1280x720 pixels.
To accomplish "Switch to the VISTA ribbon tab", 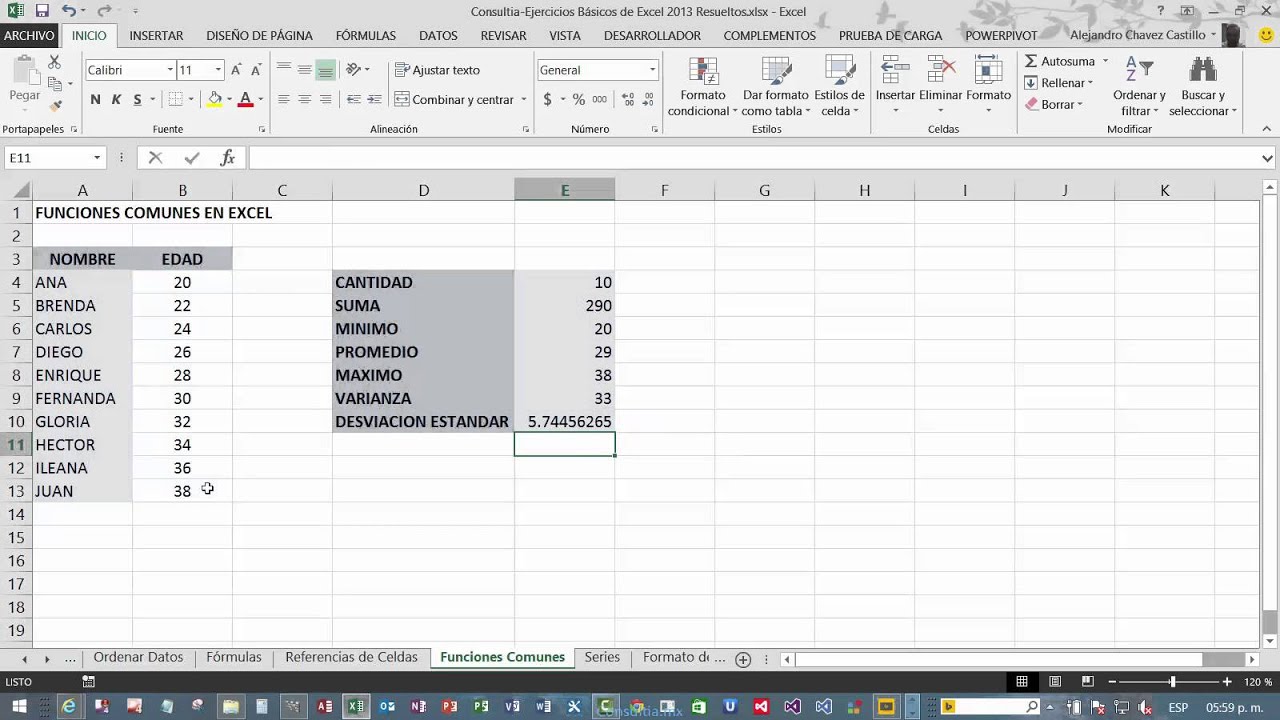I will [565, 35].
